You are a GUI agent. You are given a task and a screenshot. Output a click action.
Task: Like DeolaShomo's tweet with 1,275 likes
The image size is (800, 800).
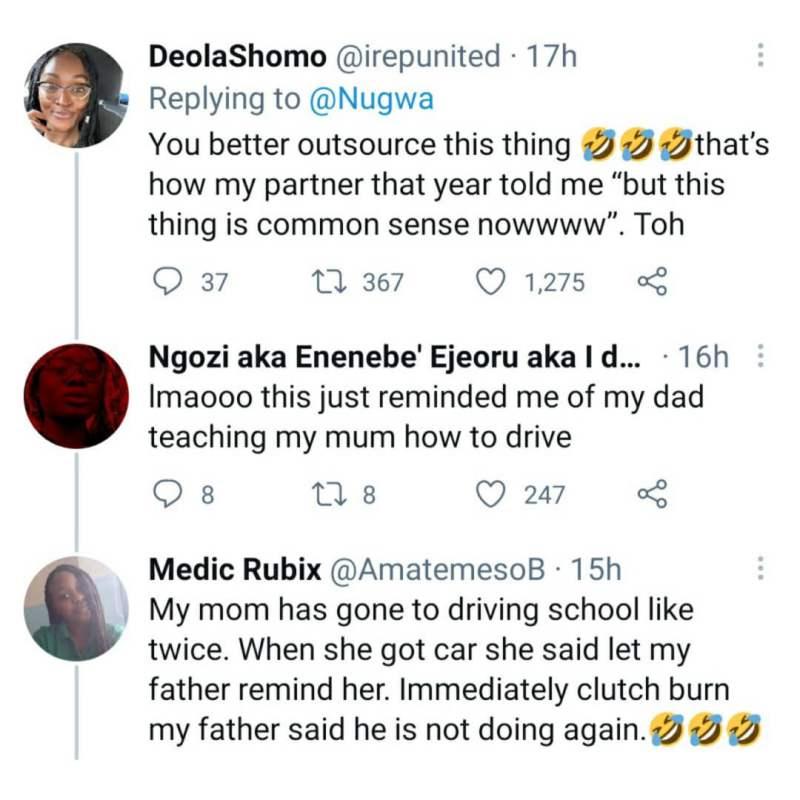(x=490, y=283)
